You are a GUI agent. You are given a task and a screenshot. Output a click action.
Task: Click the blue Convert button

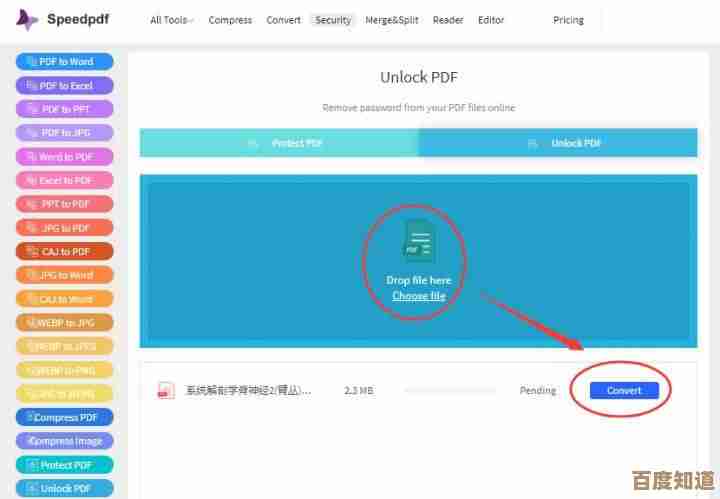tap(624, 391)
